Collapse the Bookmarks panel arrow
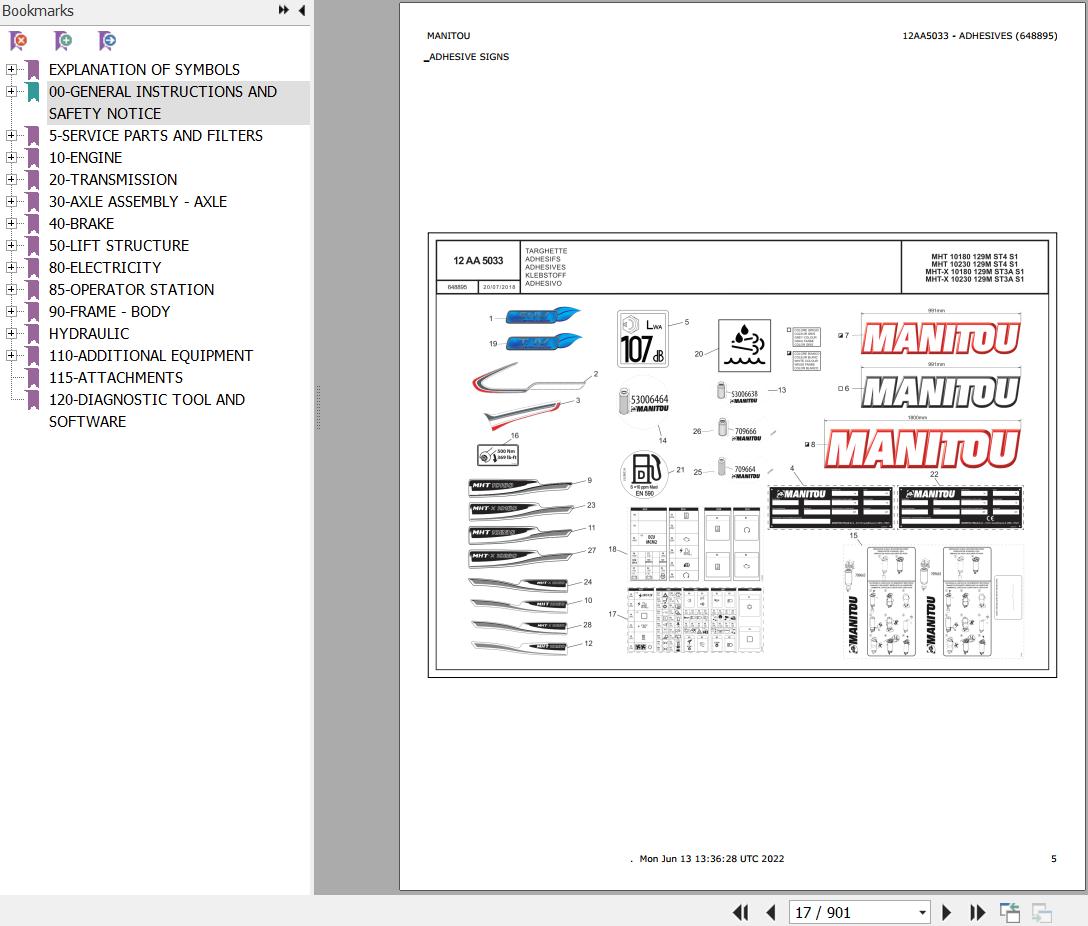Viewport: 1088px width, 926px height. click(x=302, y=10)
